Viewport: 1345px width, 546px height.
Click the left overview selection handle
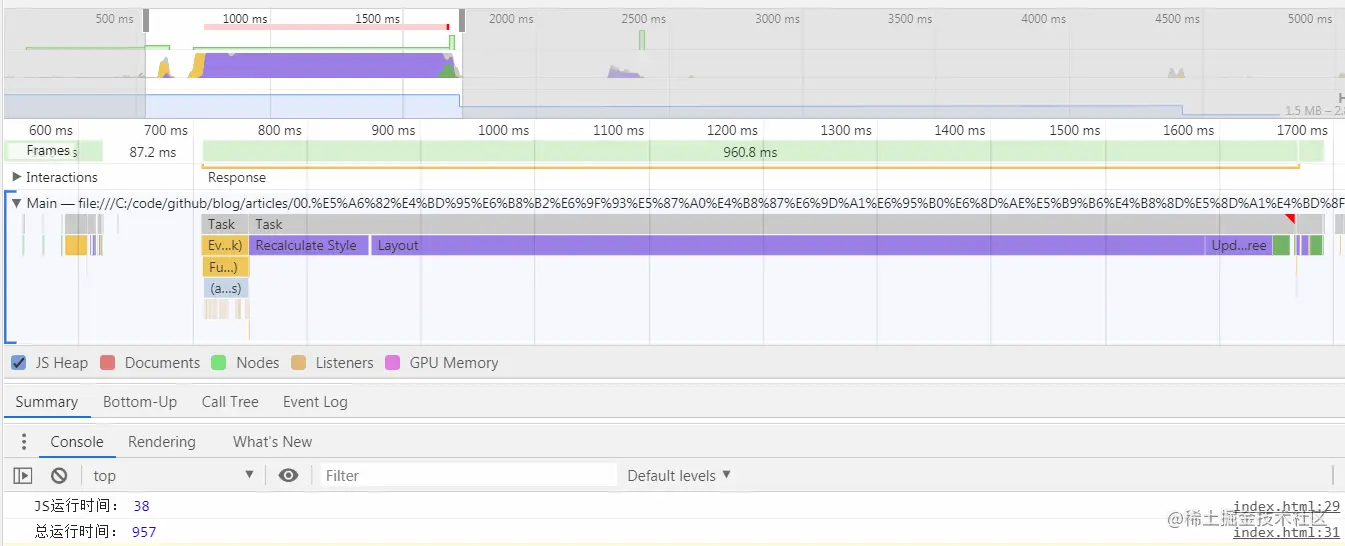(x=146, y=20)
